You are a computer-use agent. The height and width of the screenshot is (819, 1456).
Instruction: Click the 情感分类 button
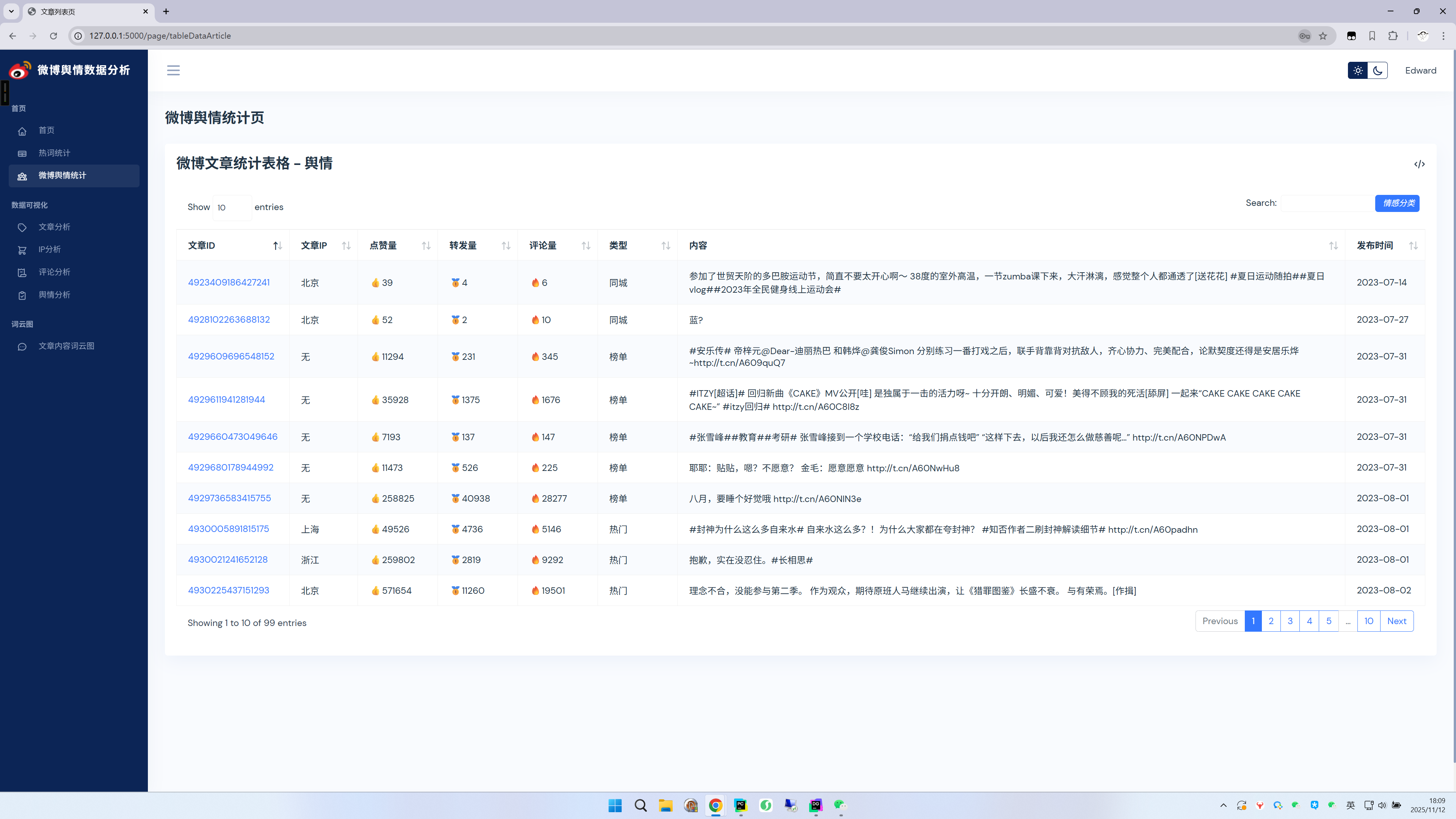[1397, 203]
